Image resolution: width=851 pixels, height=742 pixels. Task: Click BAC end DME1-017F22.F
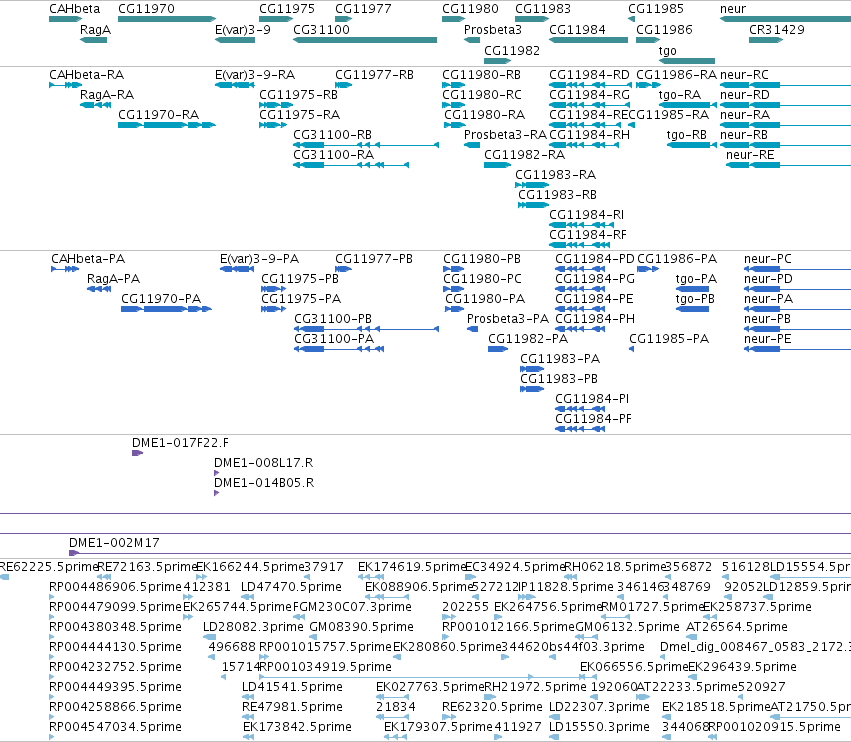point(137,453)
